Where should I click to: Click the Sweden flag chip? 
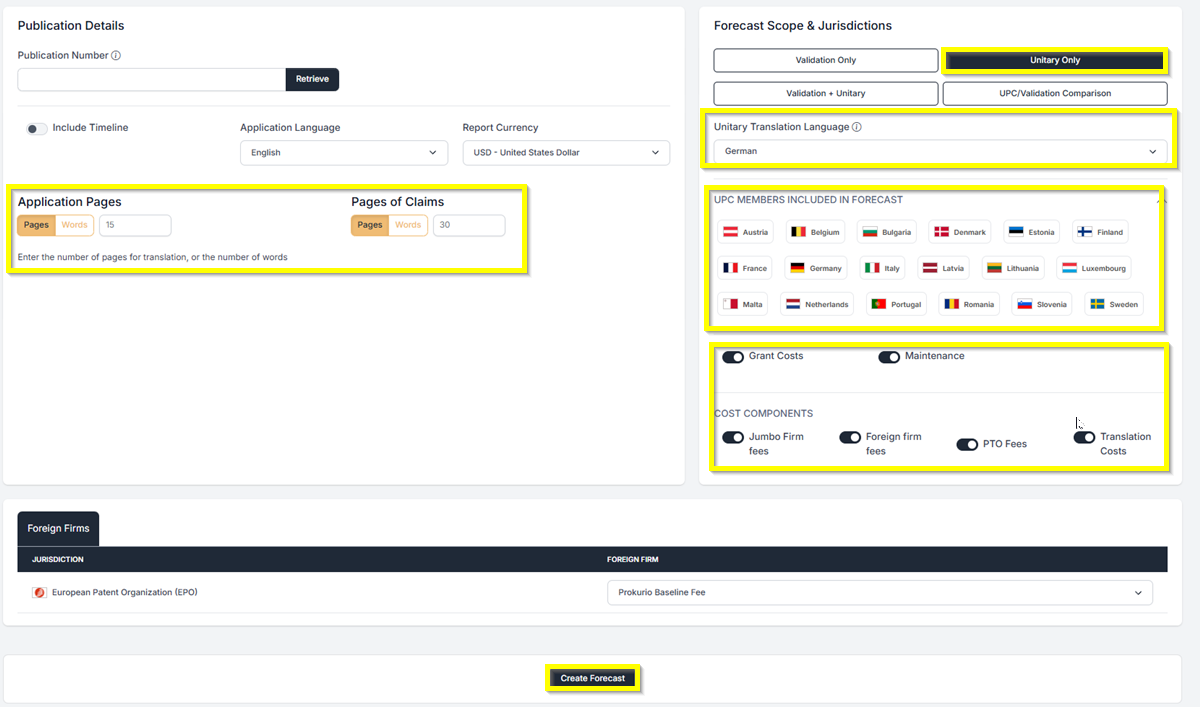click(x=1113, y=304)
